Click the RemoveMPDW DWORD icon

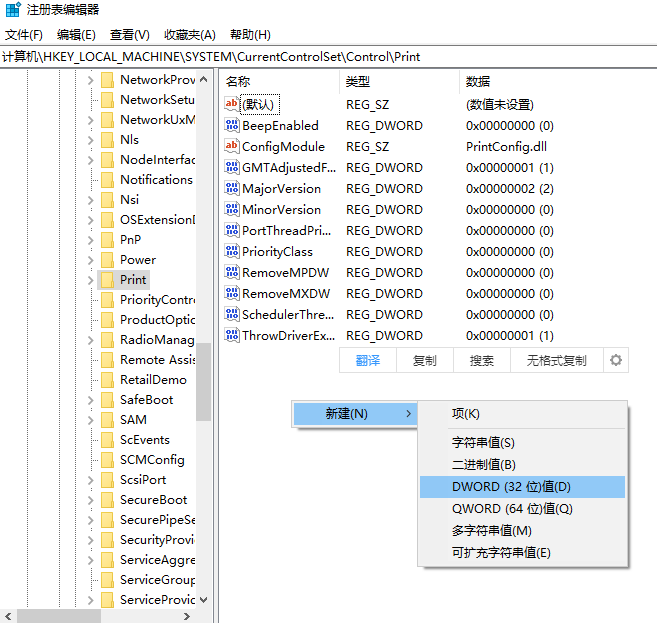click(232, 272)
